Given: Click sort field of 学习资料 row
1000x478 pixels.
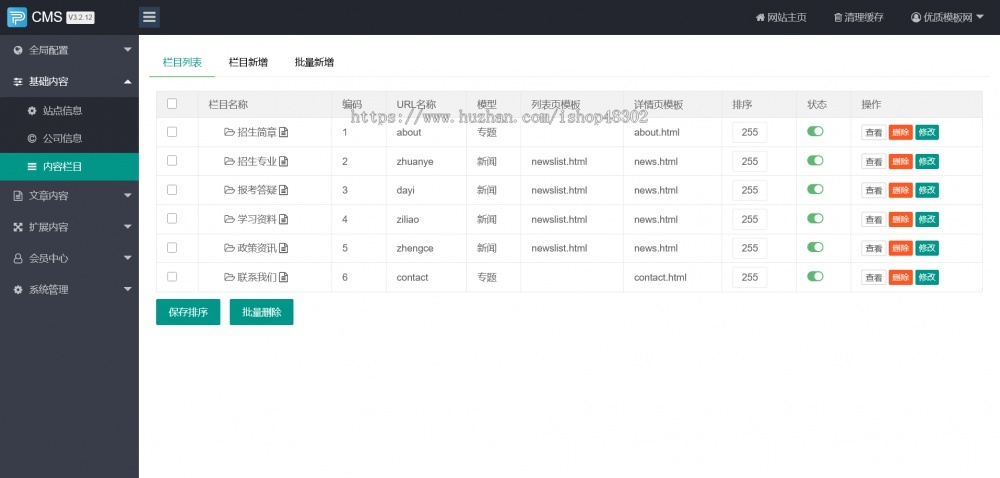Looking at the screenshot, I should coord(749,219).
